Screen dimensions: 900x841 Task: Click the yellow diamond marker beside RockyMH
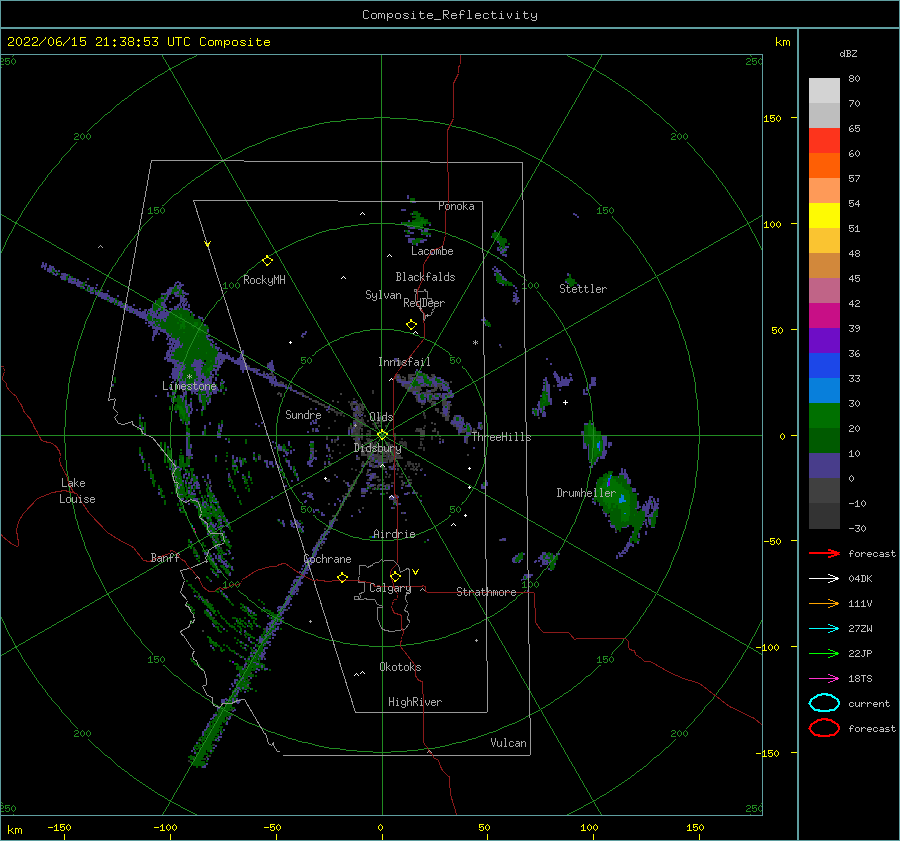267,261
